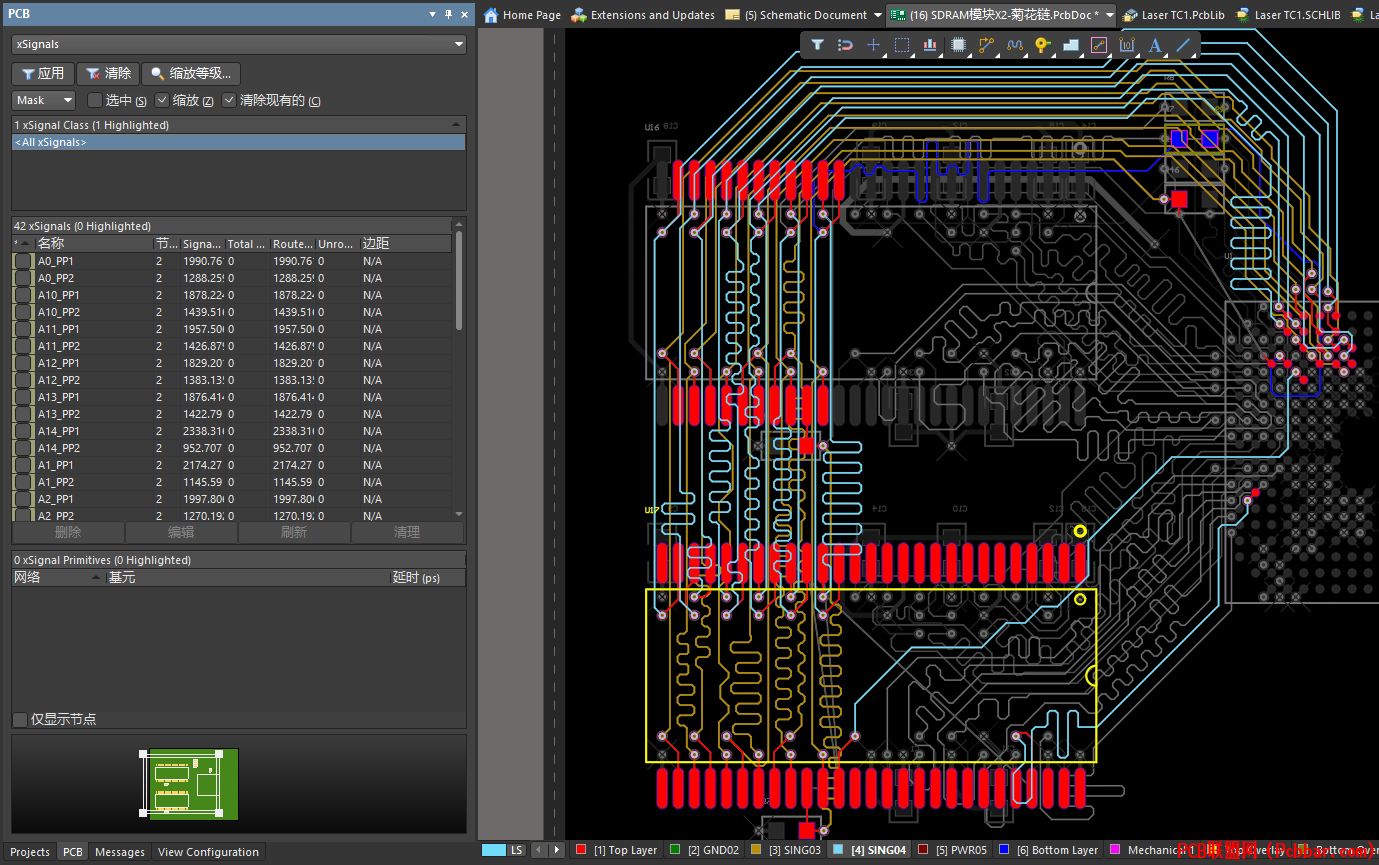Viewport: 1379px width, 865px height.
Task: Click the 编辑 button
Action: point(181,532)
